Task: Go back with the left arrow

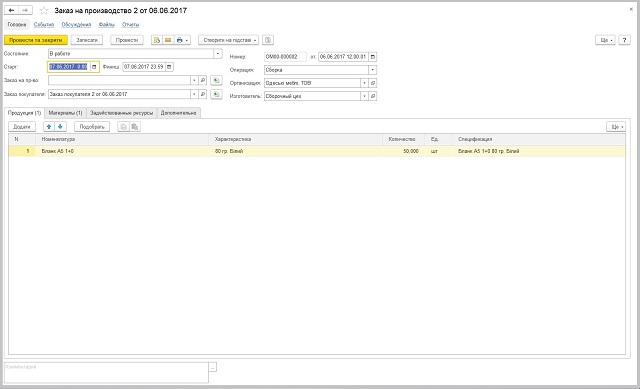Action: 11,10
